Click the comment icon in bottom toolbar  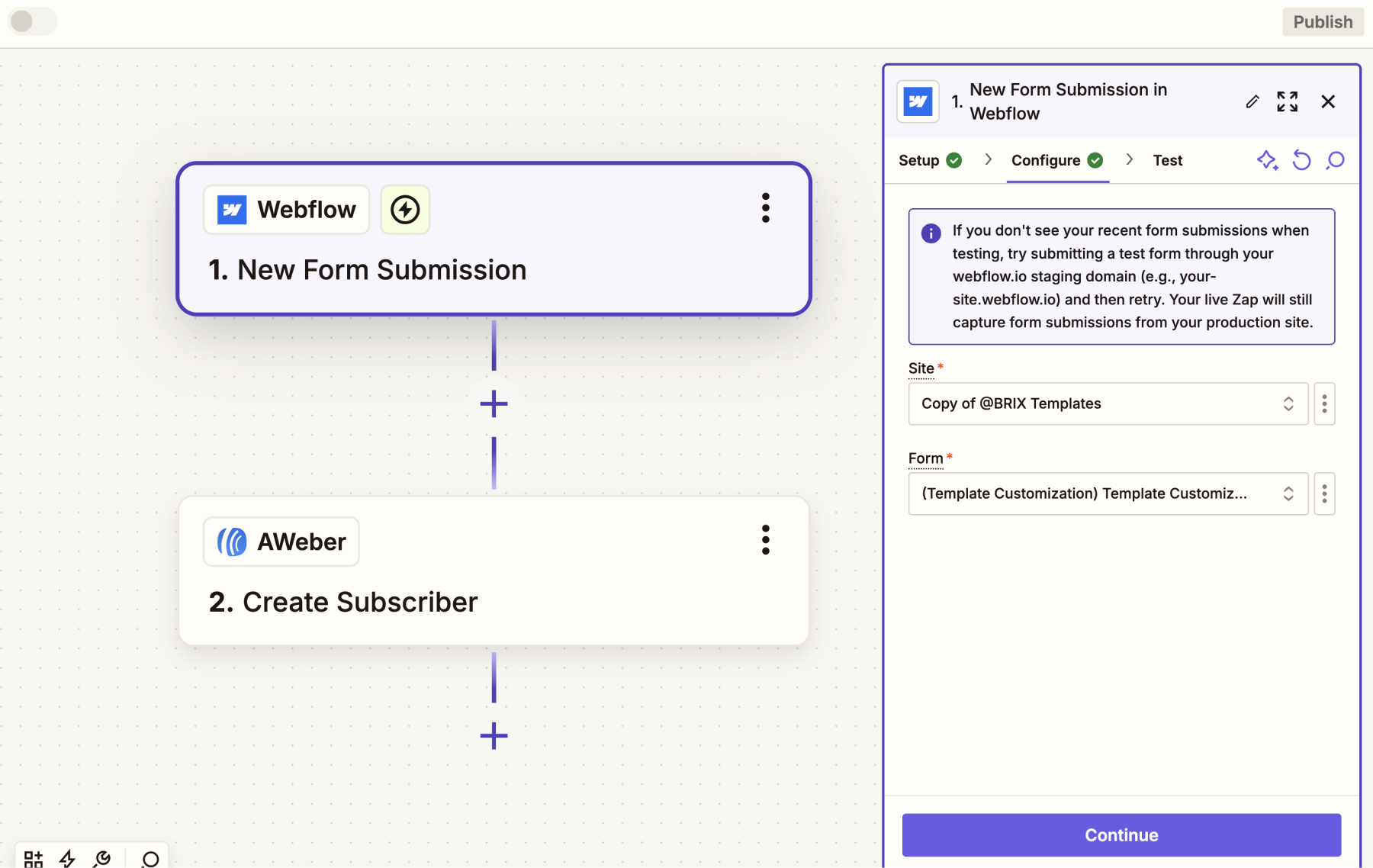(x=150, y=860)
